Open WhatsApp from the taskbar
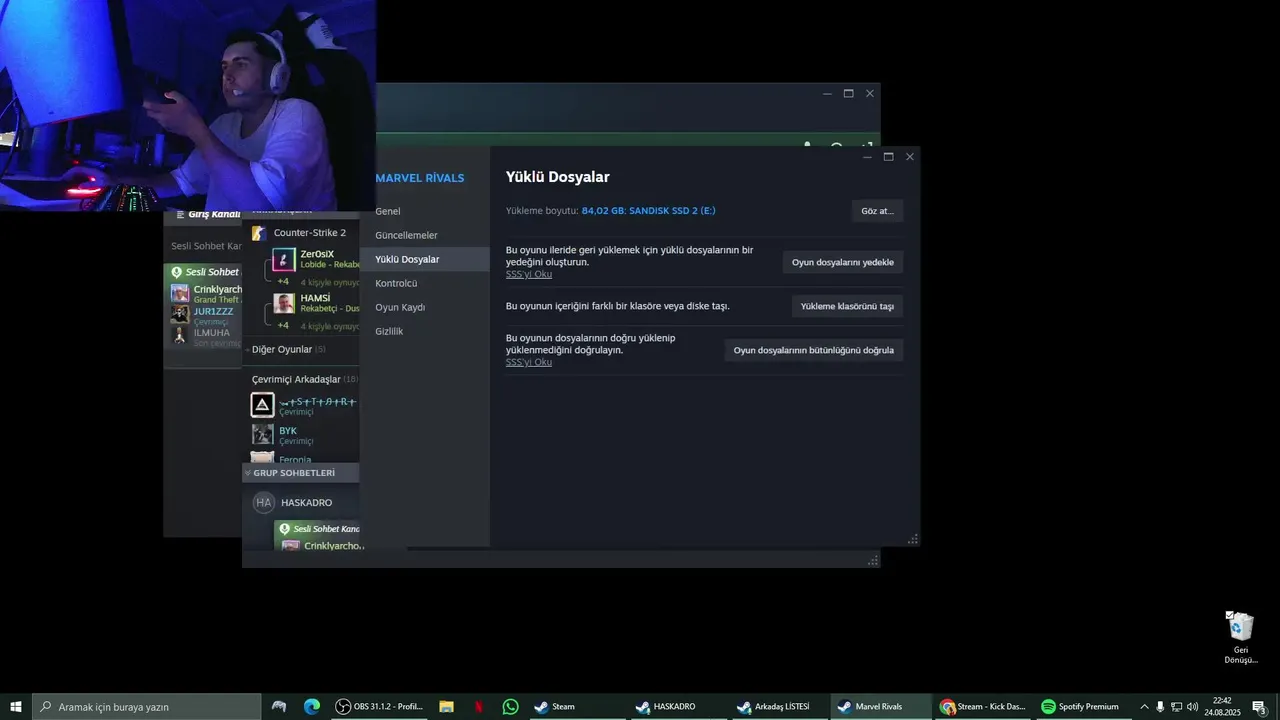1280x720 pixels. coord(511,706)
